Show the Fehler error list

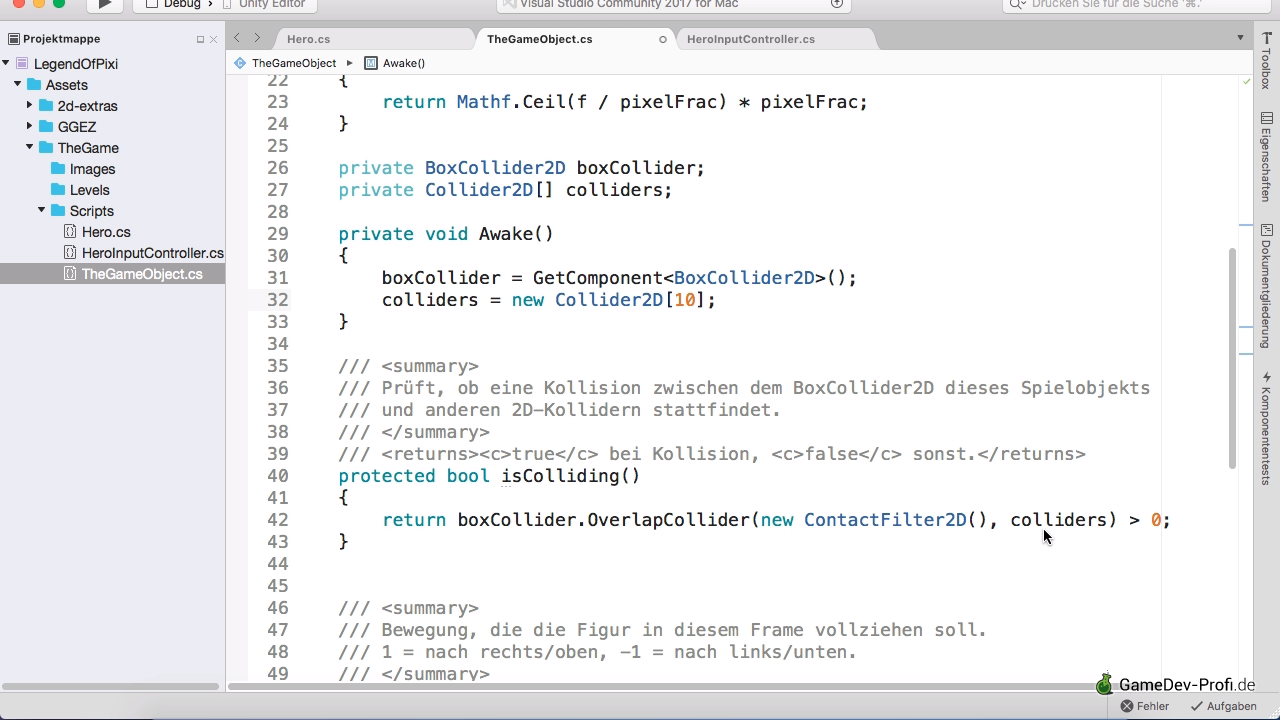(x=1145, y=706)
